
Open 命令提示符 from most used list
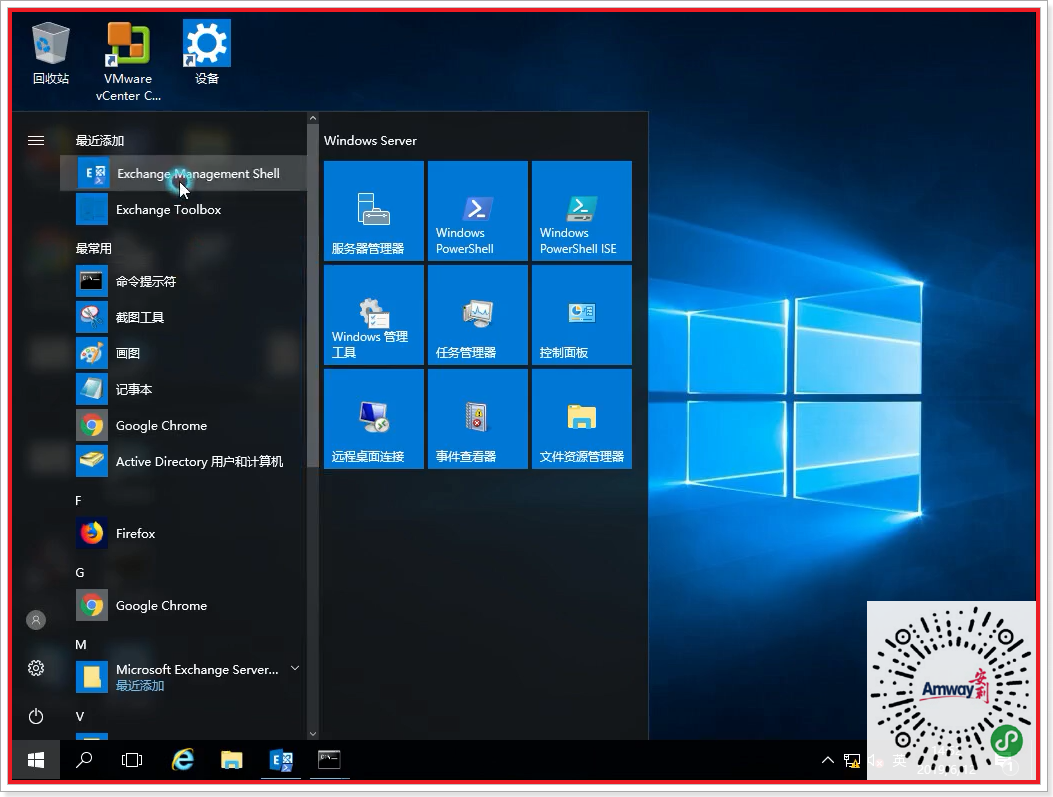pos(183,281)
